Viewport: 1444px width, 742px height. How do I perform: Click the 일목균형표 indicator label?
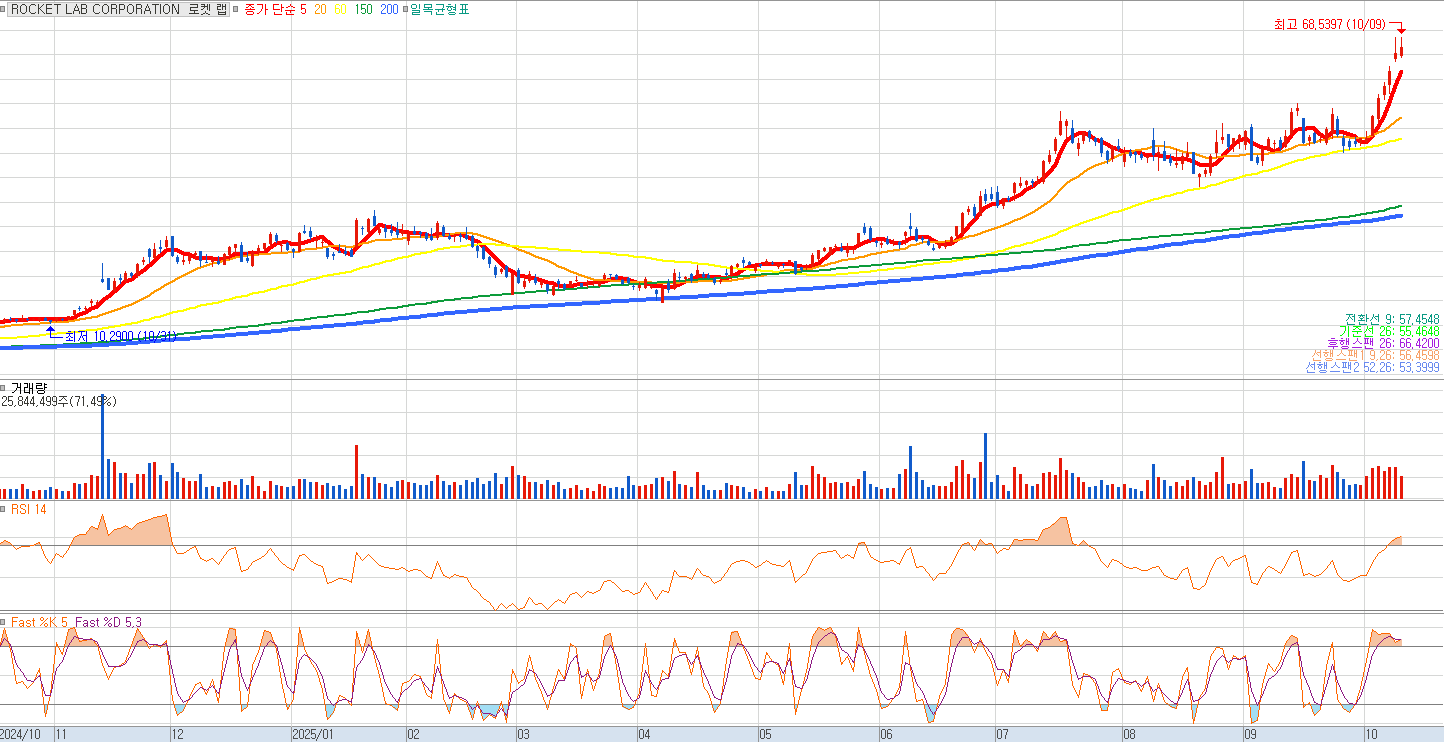(x=439, y=9)
